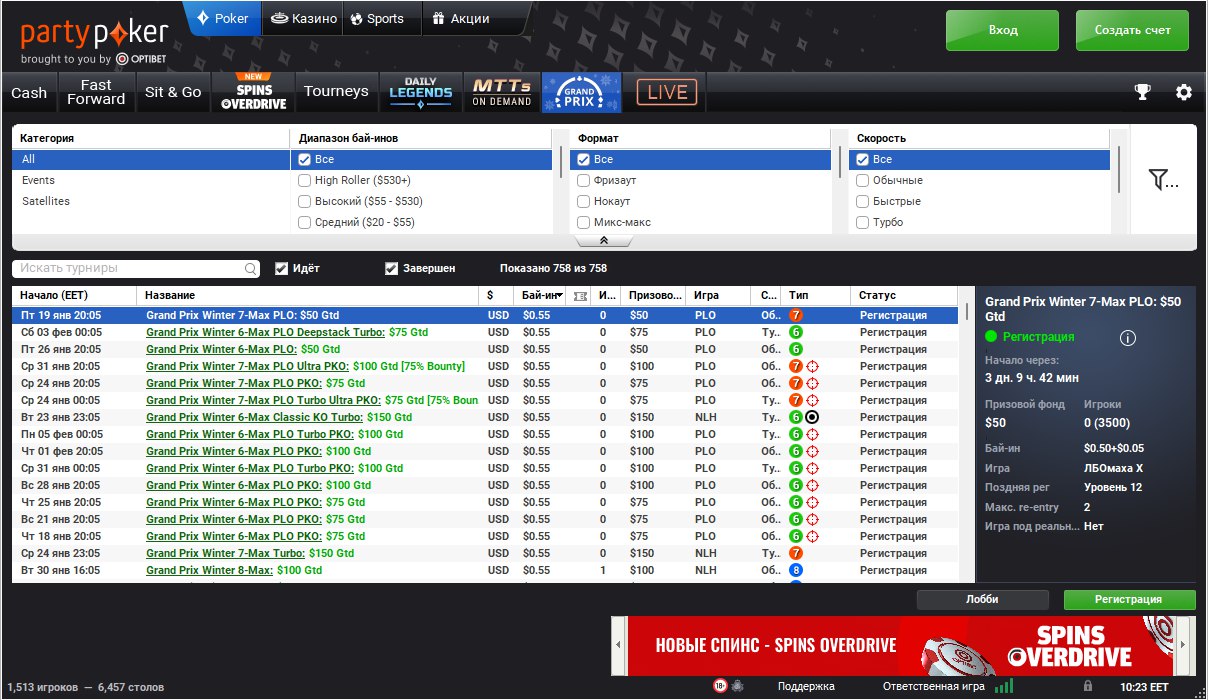1208x700 pixels.
Task: Toggle the "Идёт" checkbox
Action: point(282,268)
